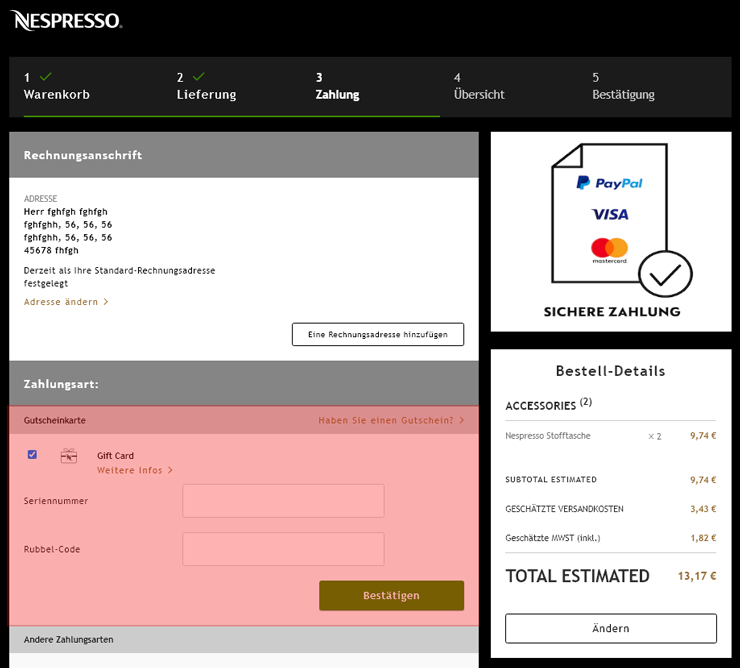Screen dimensions: 740x668
Task: Click the green check next to step 2
Action: tap(199, 76)
